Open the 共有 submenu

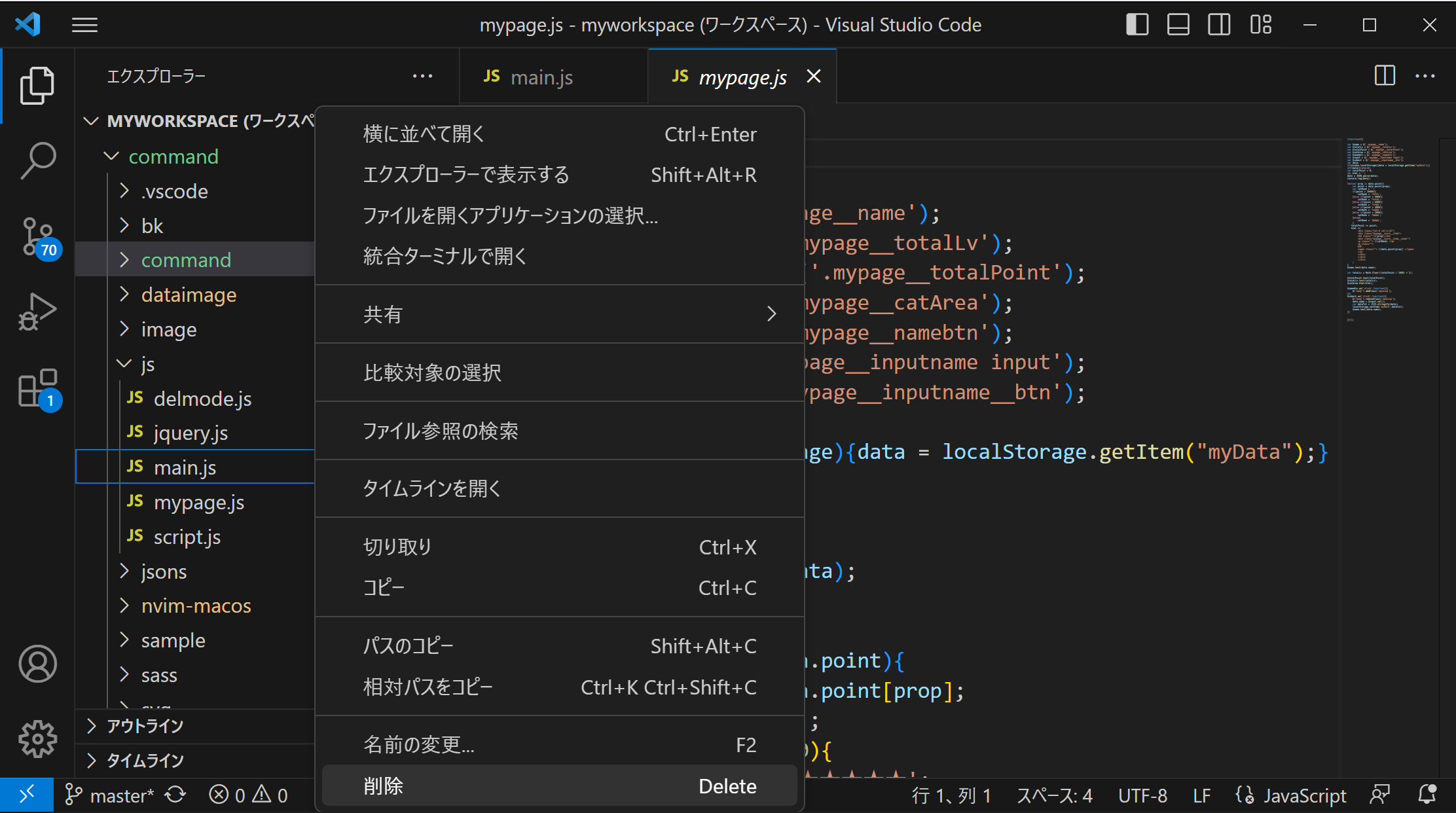560,314
